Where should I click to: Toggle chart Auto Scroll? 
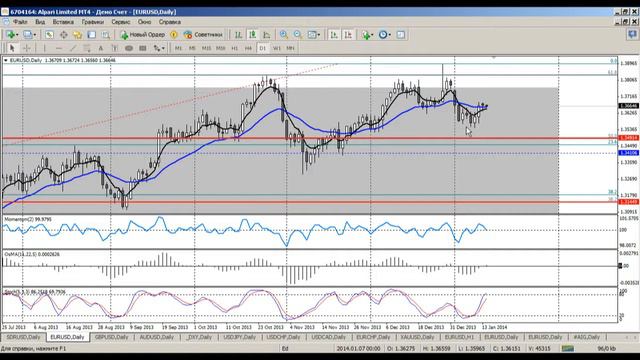click(x=334, y=35)
